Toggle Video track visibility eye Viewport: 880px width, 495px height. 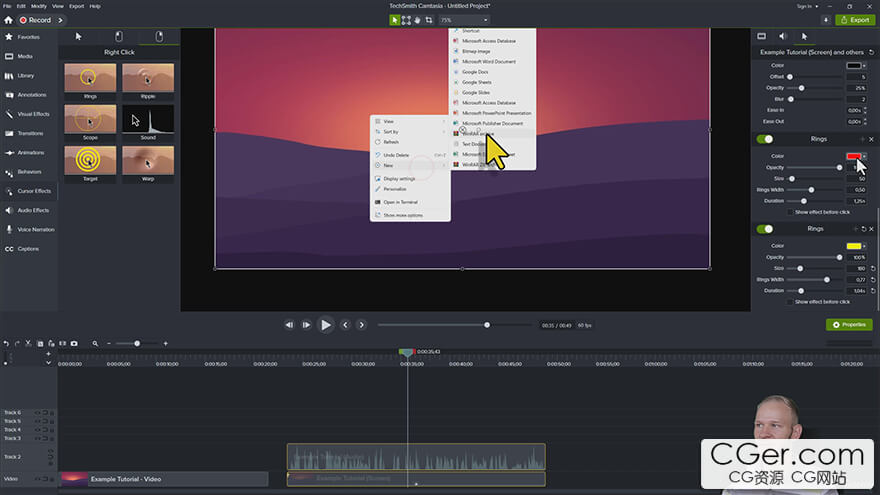point(38,479)
